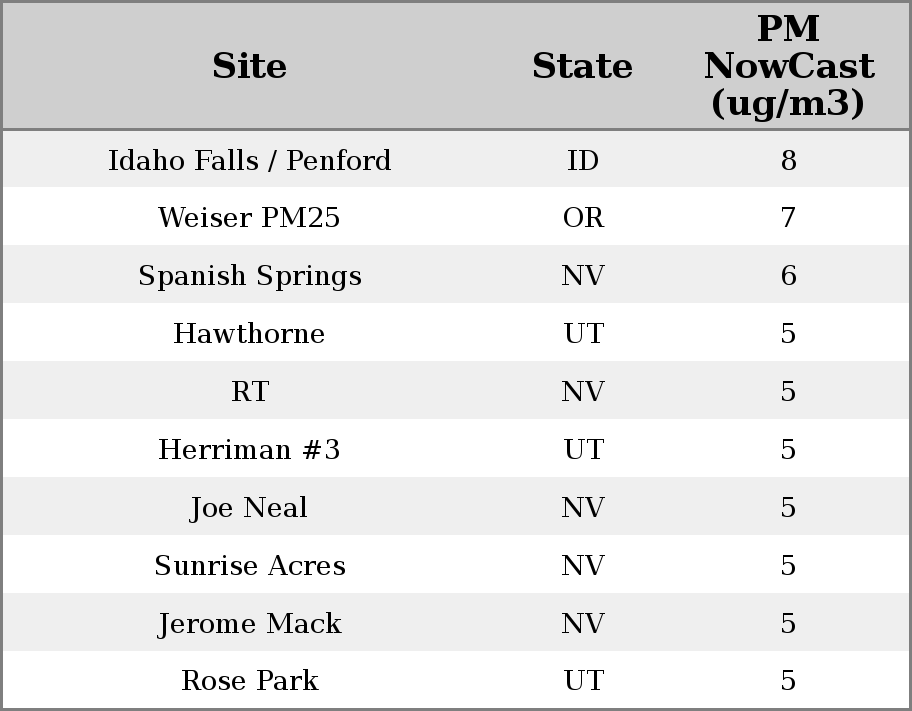Select the Weiser PM25 site cell
This screenshot has height=711, width=912.
(x=250, y=218)
